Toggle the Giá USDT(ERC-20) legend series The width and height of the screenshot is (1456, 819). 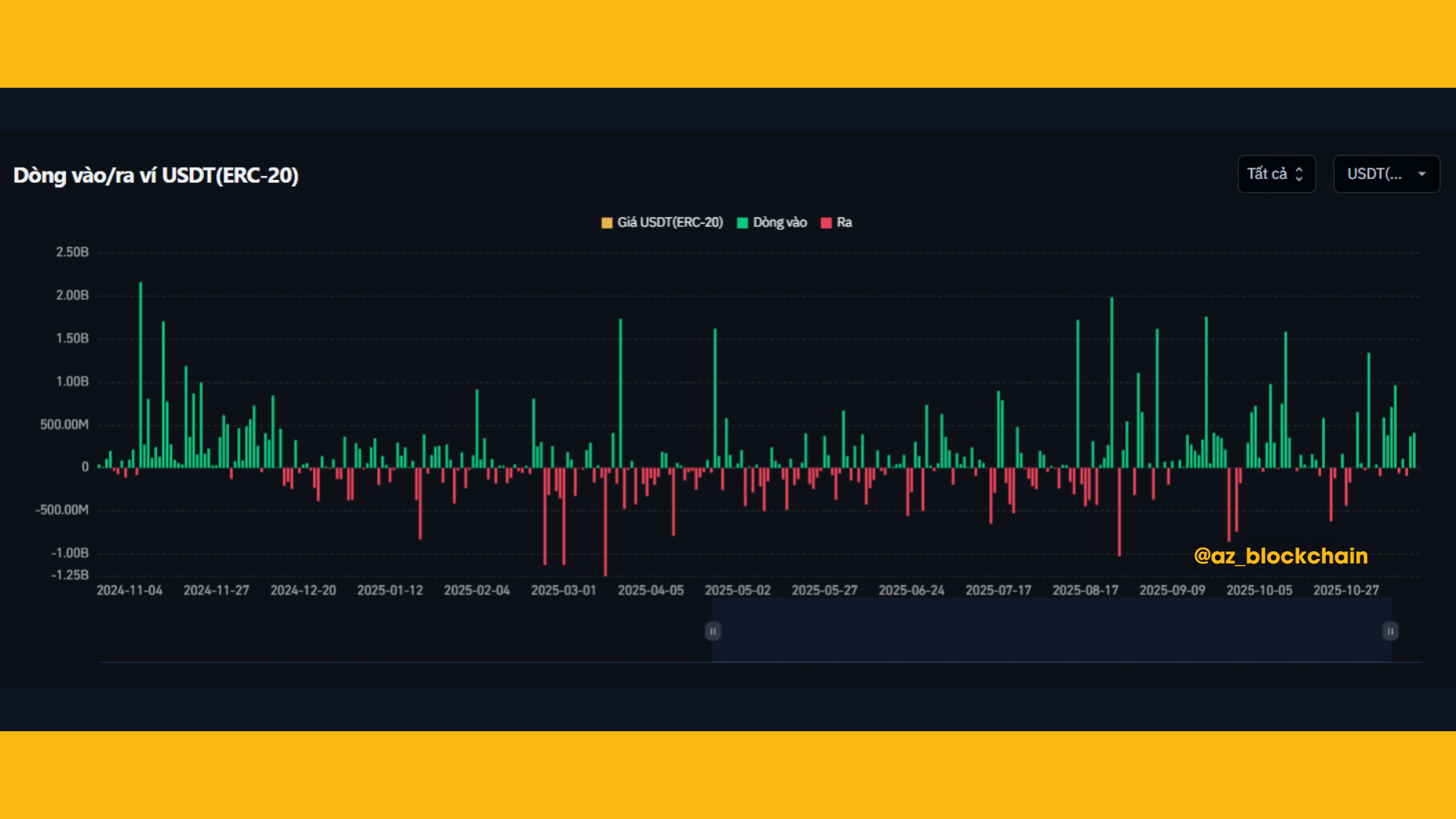click(x=670, y=222)
